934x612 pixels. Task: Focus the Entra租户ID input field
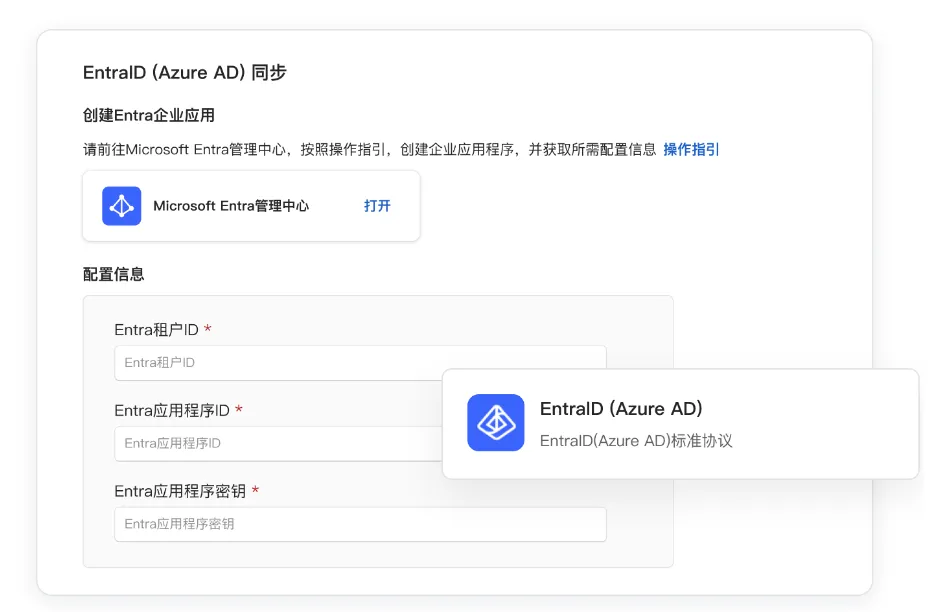360,362
